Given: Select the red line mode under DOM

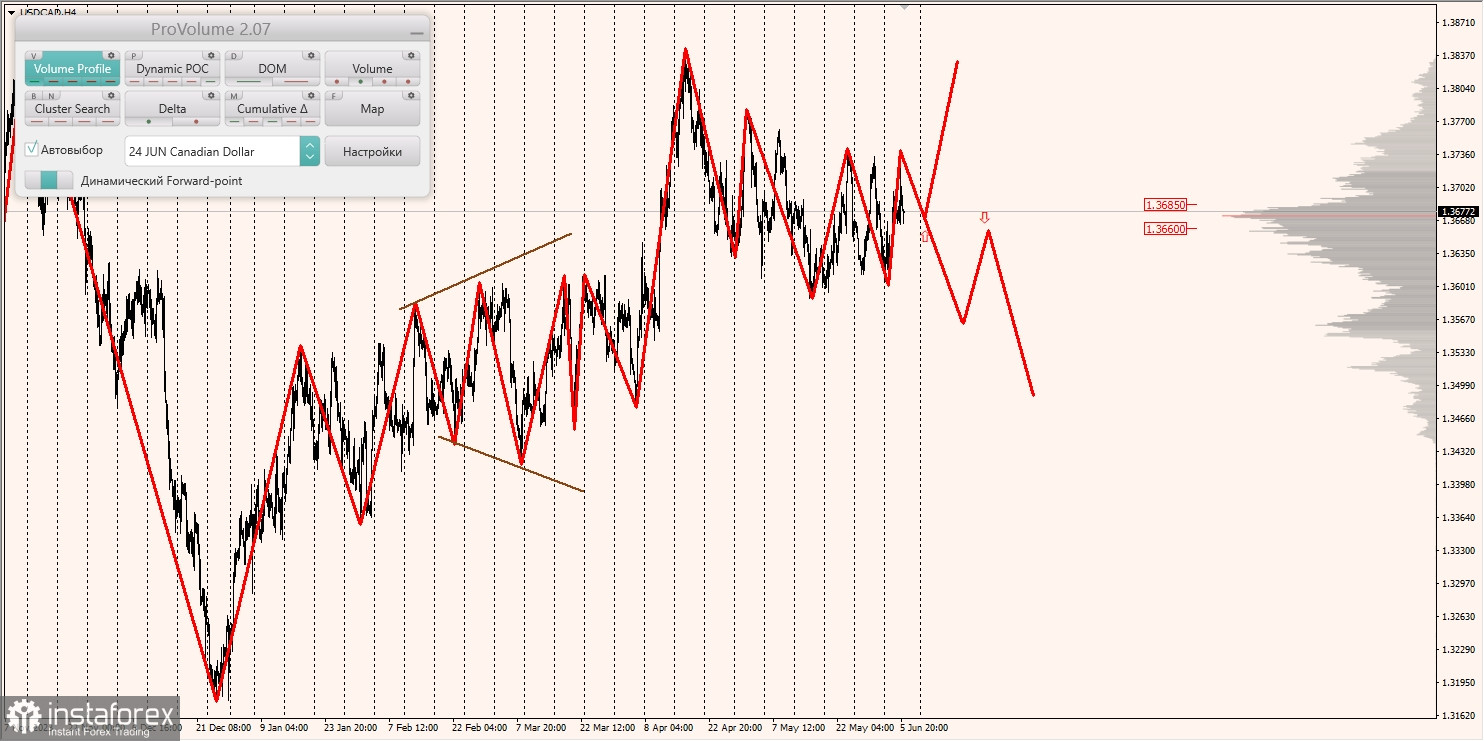Looking at the screenshot, I should click(x=296, y=81).
